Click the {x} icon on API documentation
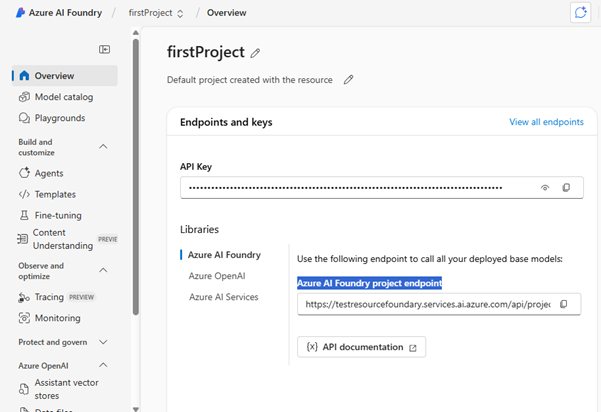601x412 pixels. click(x=312, y=347)
